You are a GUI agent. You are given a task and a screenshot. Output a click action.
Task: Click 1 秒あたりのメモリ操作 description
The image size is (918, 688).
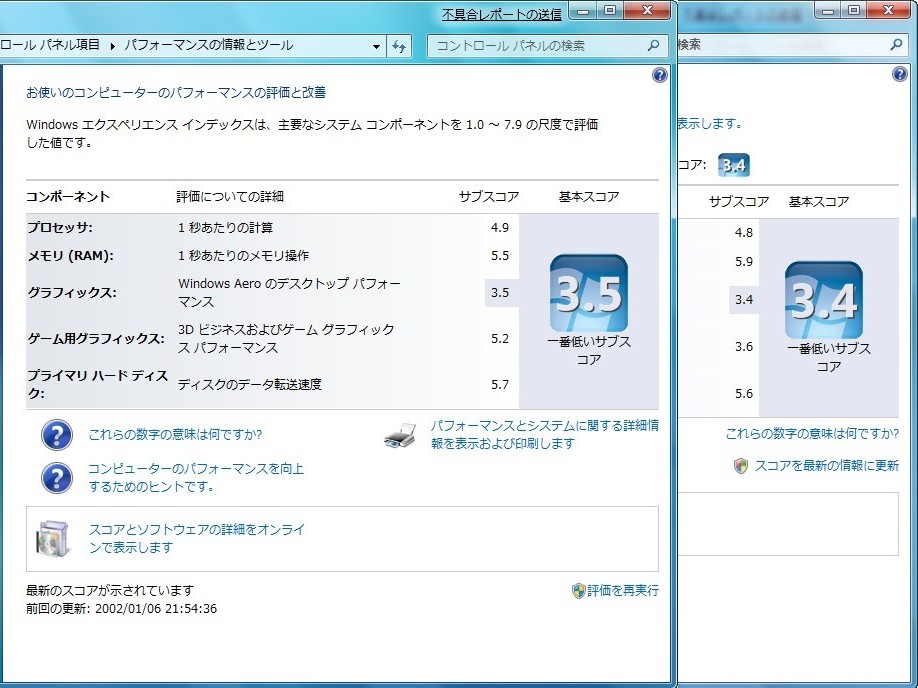244,256
